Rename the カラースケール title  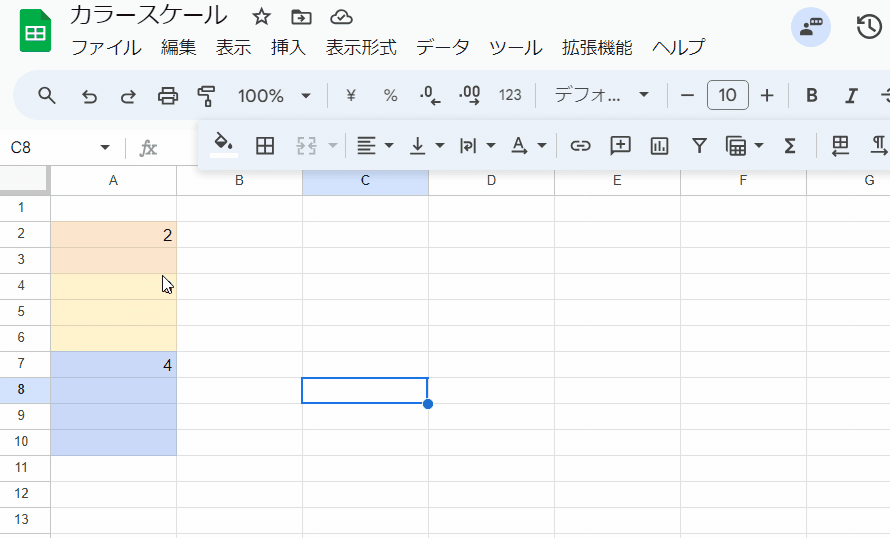149,16
